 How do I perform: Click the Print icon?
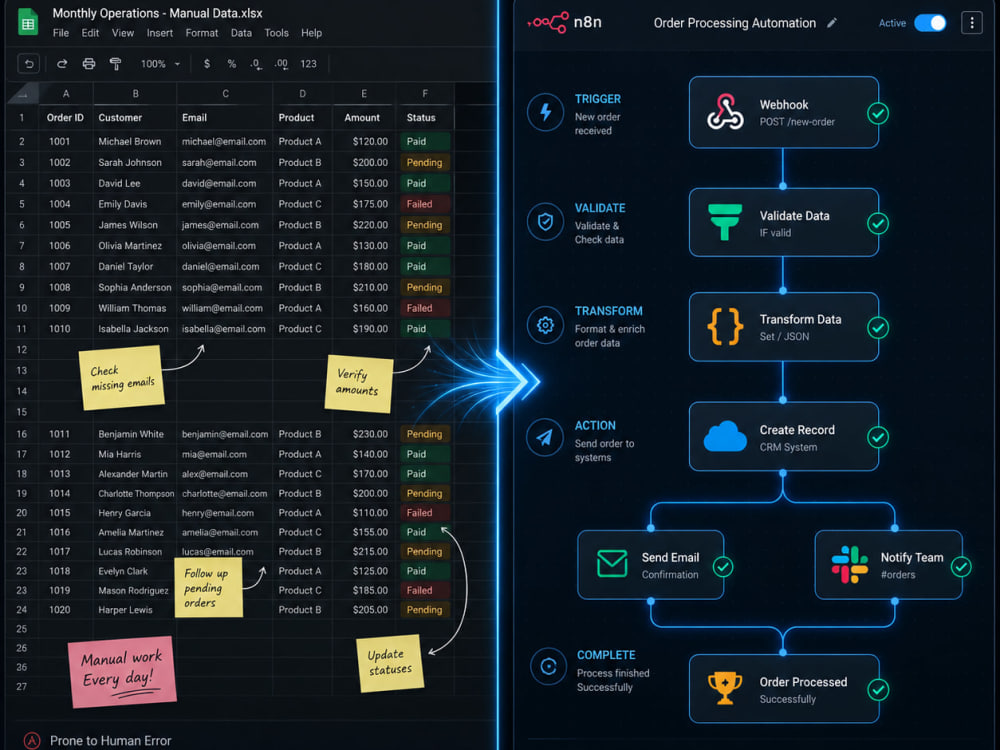(x=89, y=64)
